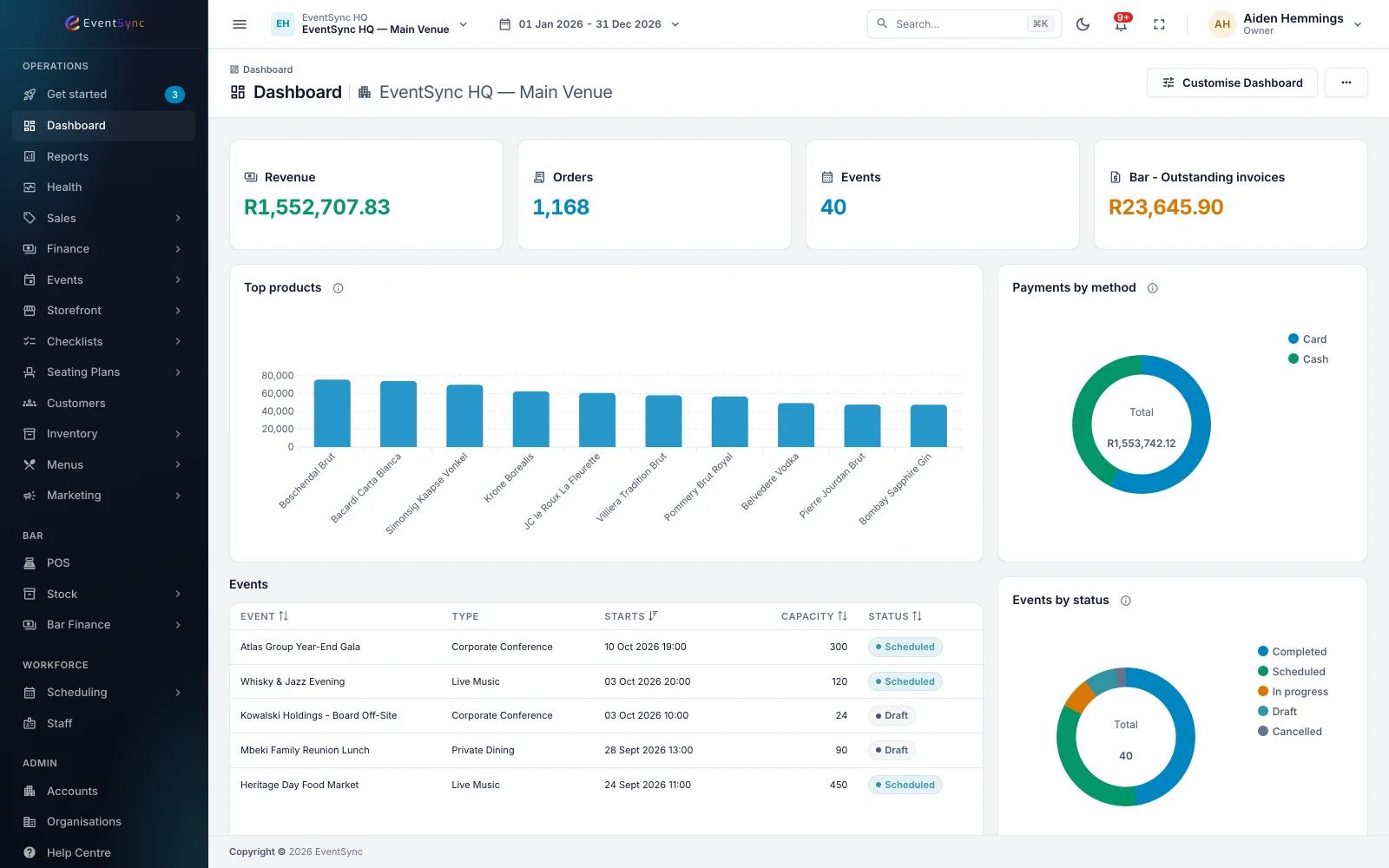Click the EventSync logo
Image resolution: width=1389 pixels, height=868 pixels.
(104, 23)
